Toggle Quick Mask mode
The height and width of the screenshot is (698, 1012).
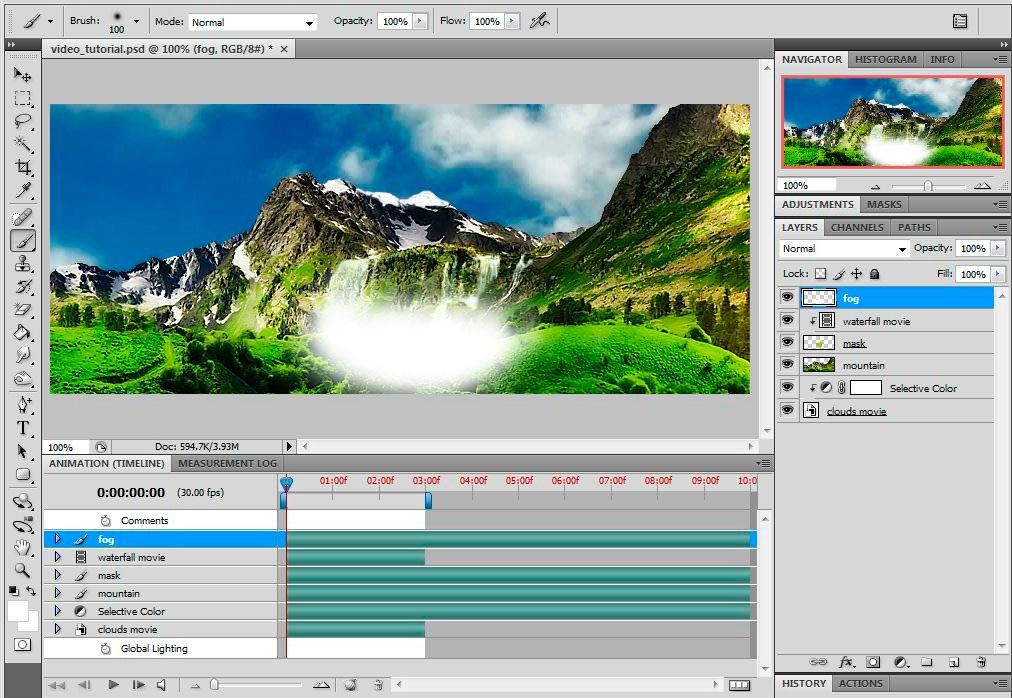[23, 644]
